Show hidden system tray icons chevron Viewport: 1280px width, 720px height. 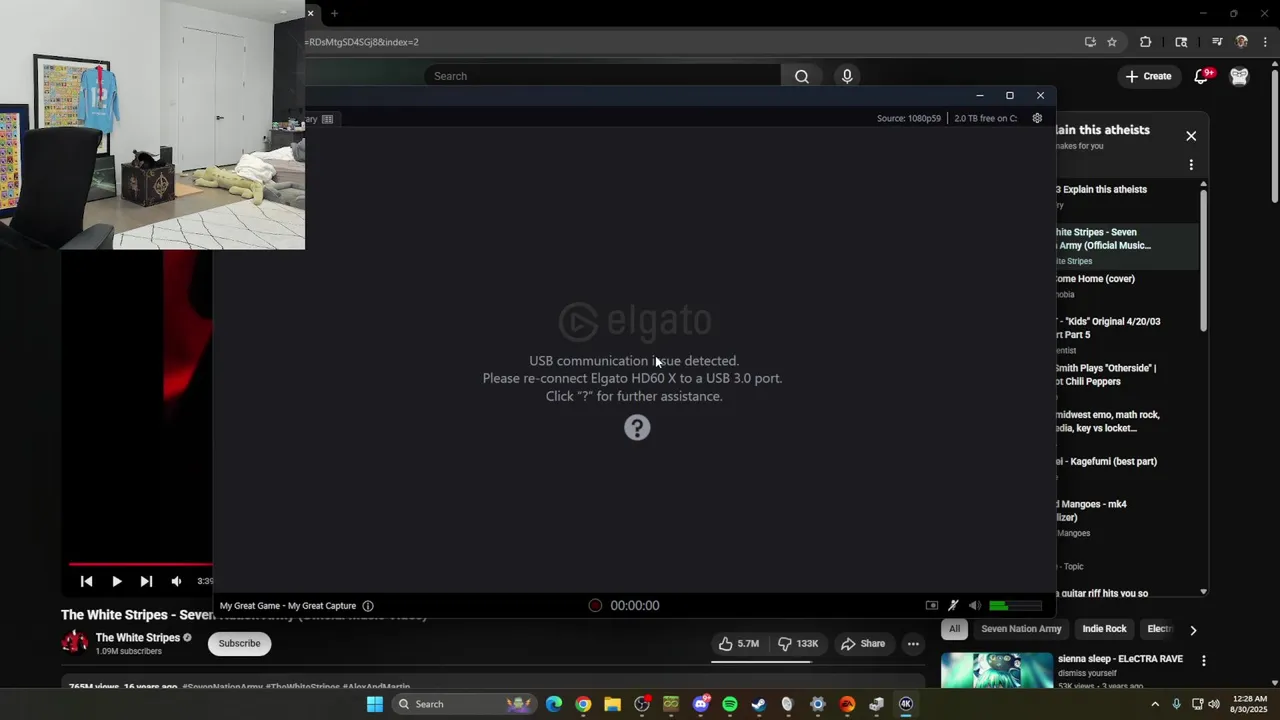(1155, 704)
